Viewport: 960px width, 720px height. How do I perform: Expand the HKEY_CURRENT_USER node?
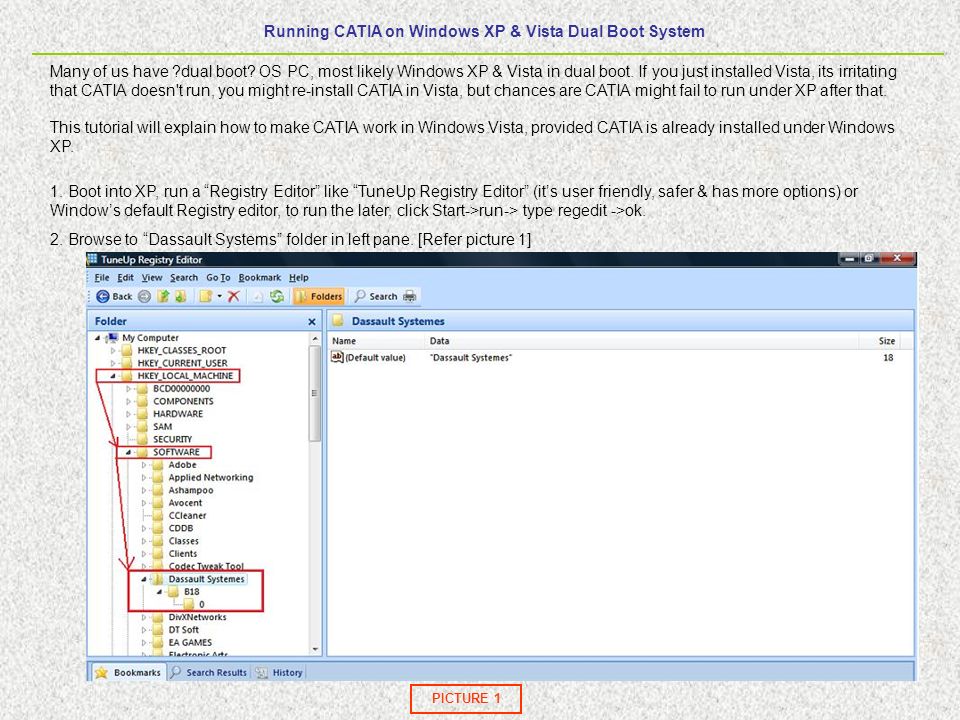(x=113, y=364)
